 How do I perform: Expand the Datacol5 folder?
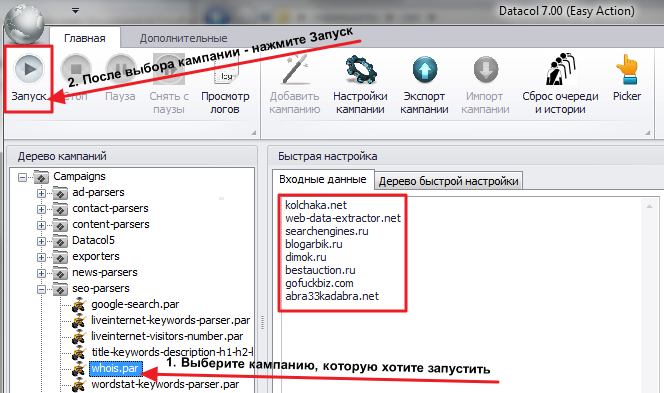point(41,242)
